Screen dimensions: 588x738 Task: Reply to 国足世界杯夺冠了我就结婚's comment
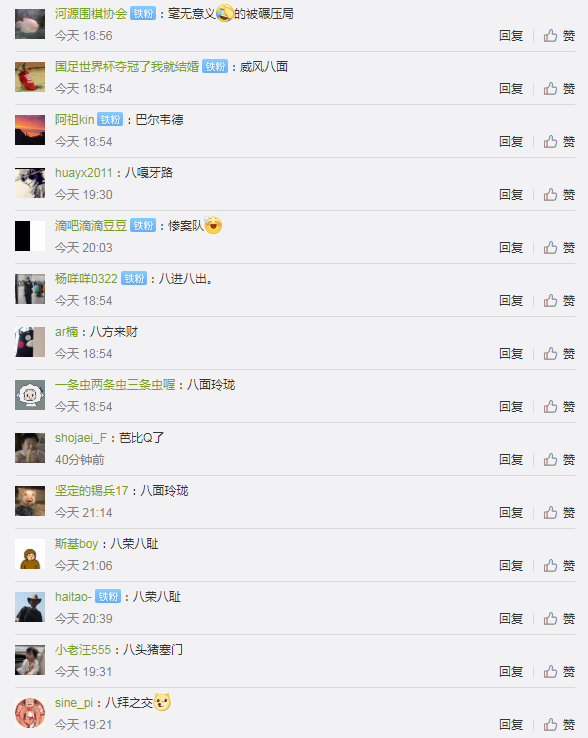(511, 88)
